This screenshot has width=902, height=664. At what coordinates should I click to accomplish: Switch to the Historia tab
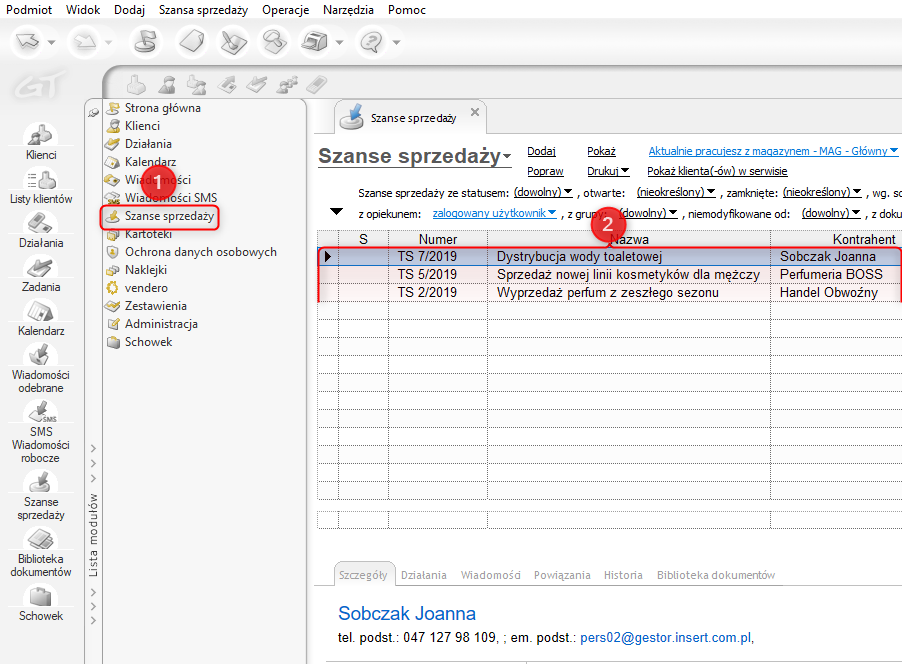pyautogui.click(x=623, y=575)
